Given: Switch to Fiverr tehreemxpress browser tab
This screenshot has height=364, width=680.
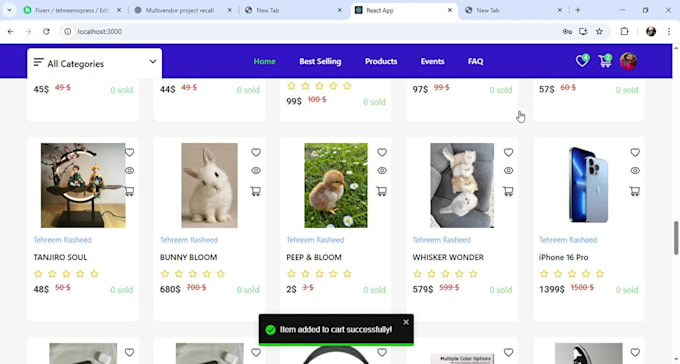Looking at the screenshot, I should pyautogui.click(x=72, y=10).
